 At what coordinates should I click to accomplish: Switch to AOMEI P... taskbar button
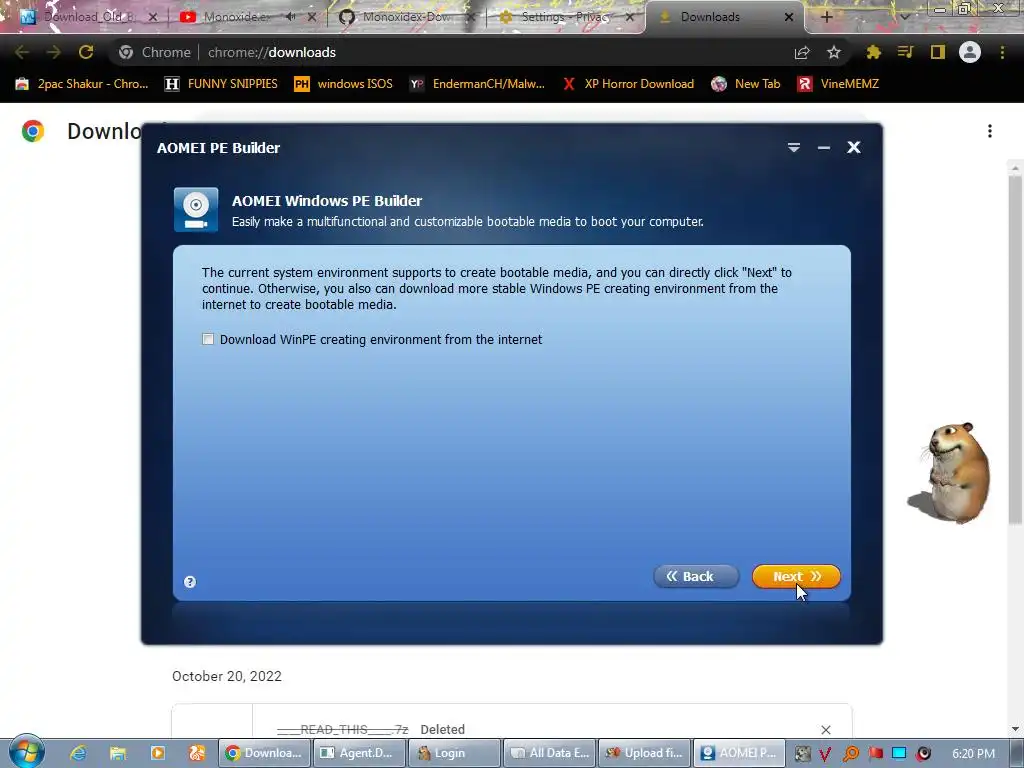pyautogui.click(x=739, y=753)
